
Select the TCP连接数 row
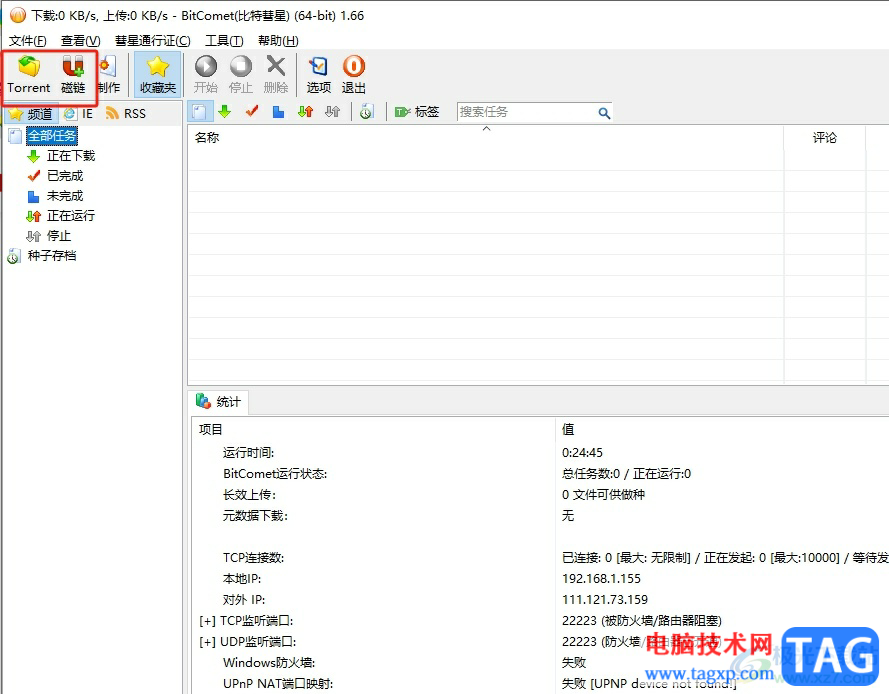pos(541,558)
